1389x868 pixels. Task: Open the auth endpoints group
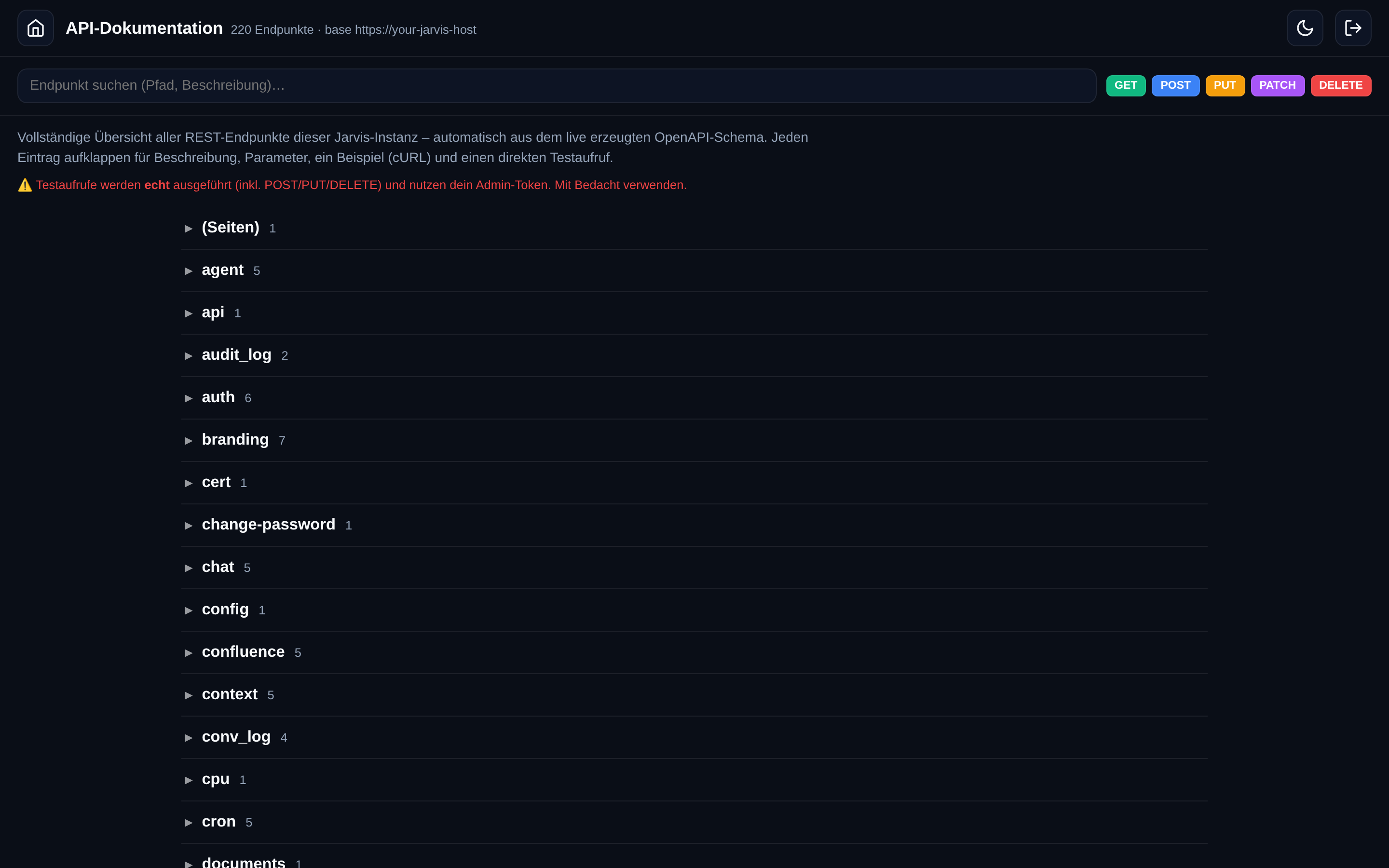694,398
